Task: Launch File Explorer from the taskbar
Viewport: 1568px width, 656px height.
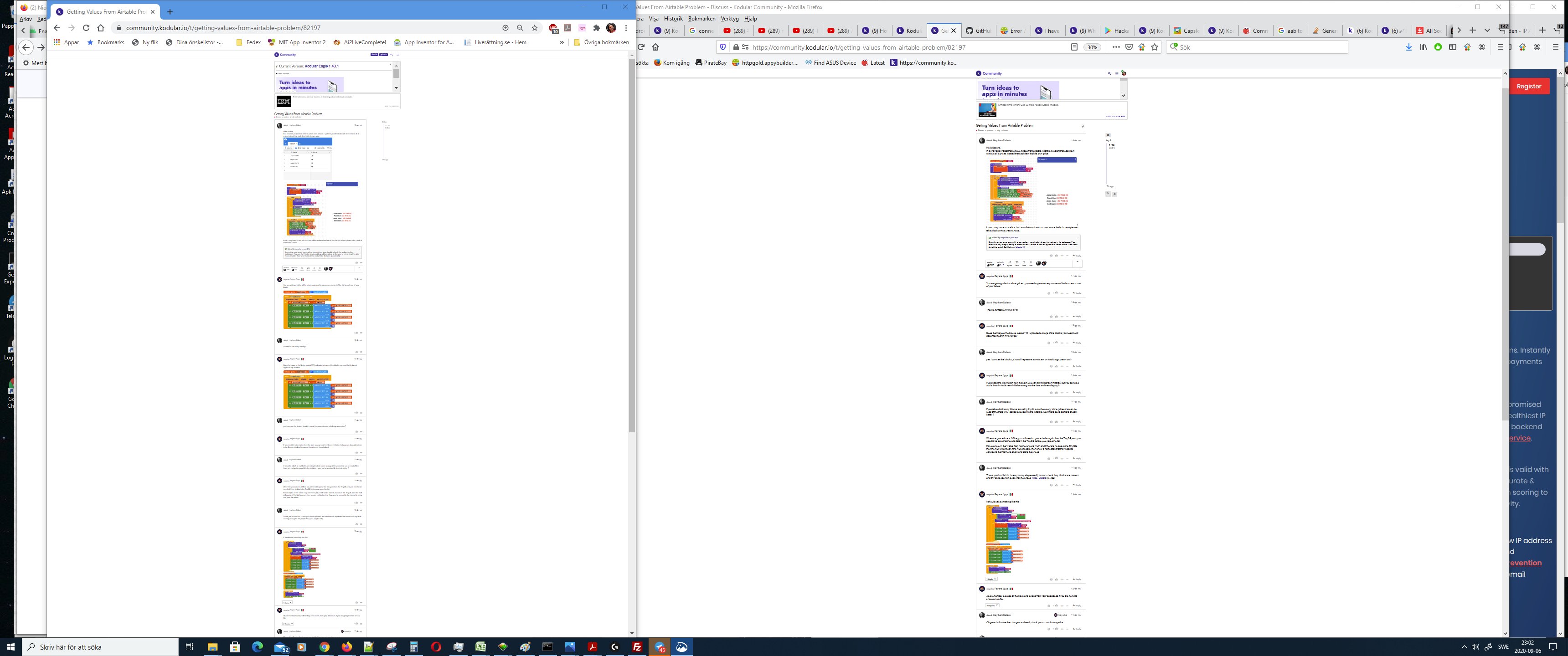Action: pyautogui.click(x=212, y=647)
